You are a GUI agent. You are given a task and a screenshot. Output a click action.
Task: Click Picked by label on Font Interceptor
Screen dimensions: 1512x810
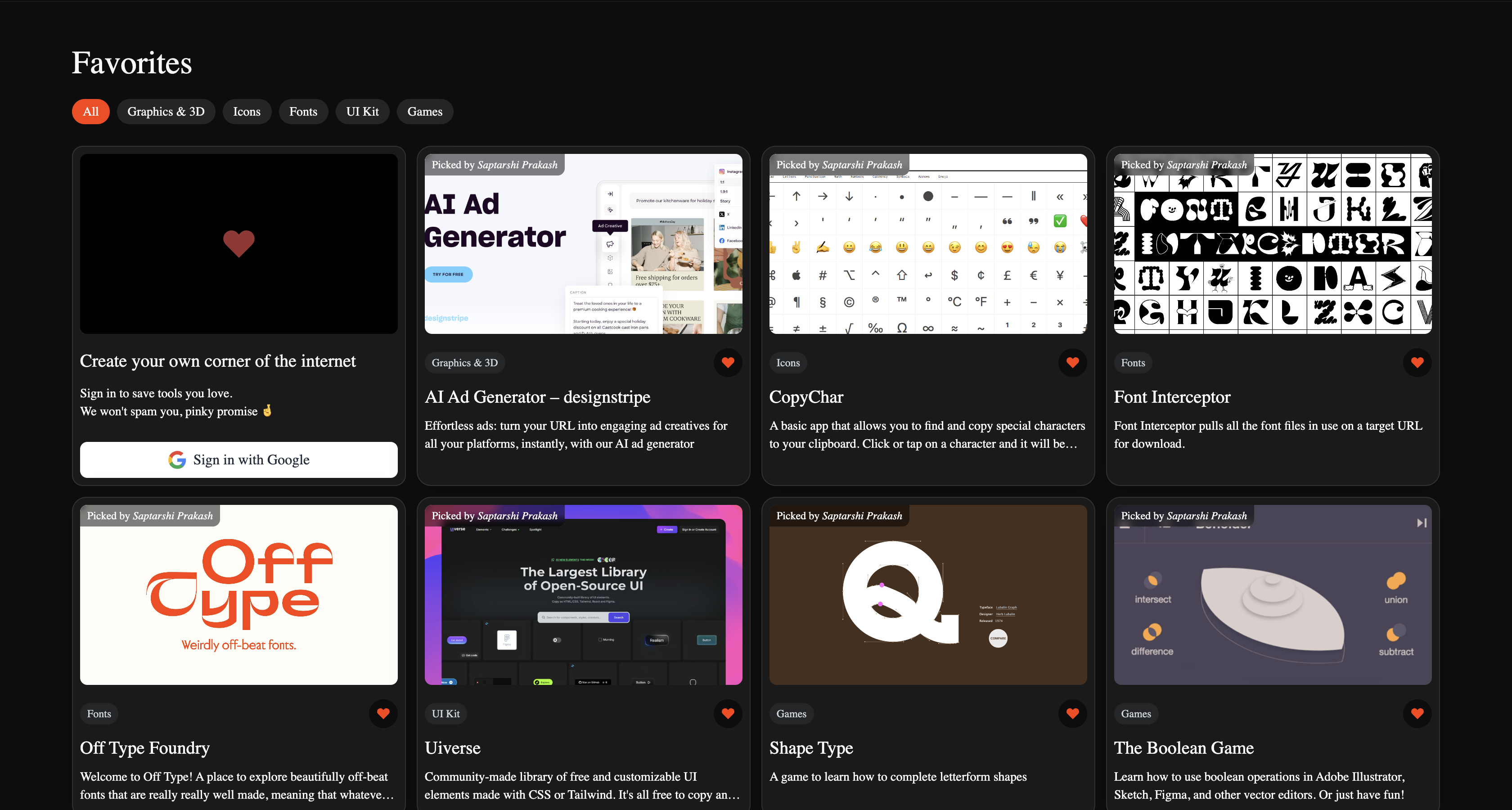(1184, 165)
